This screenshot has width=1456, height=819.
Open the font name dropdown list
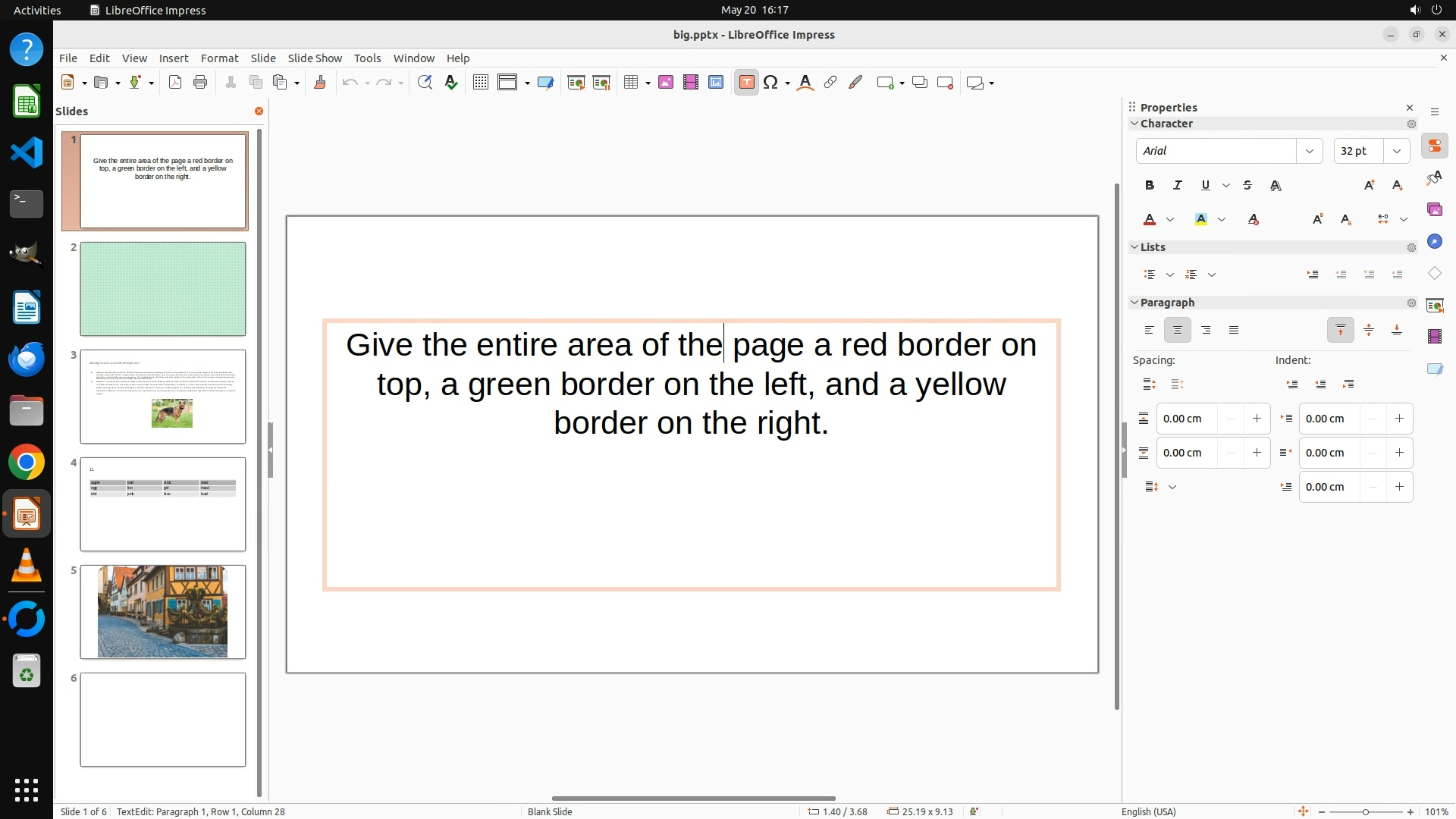(x=1309, y=151)
